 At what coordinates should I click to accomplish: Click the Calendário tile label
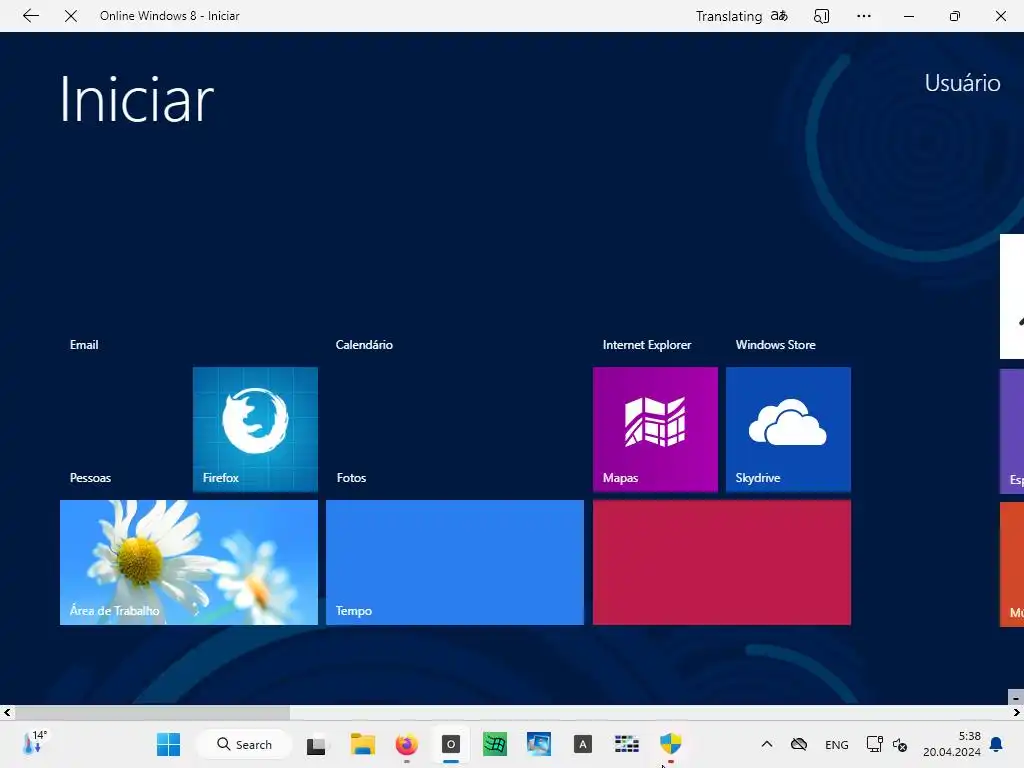click(364, 345)
